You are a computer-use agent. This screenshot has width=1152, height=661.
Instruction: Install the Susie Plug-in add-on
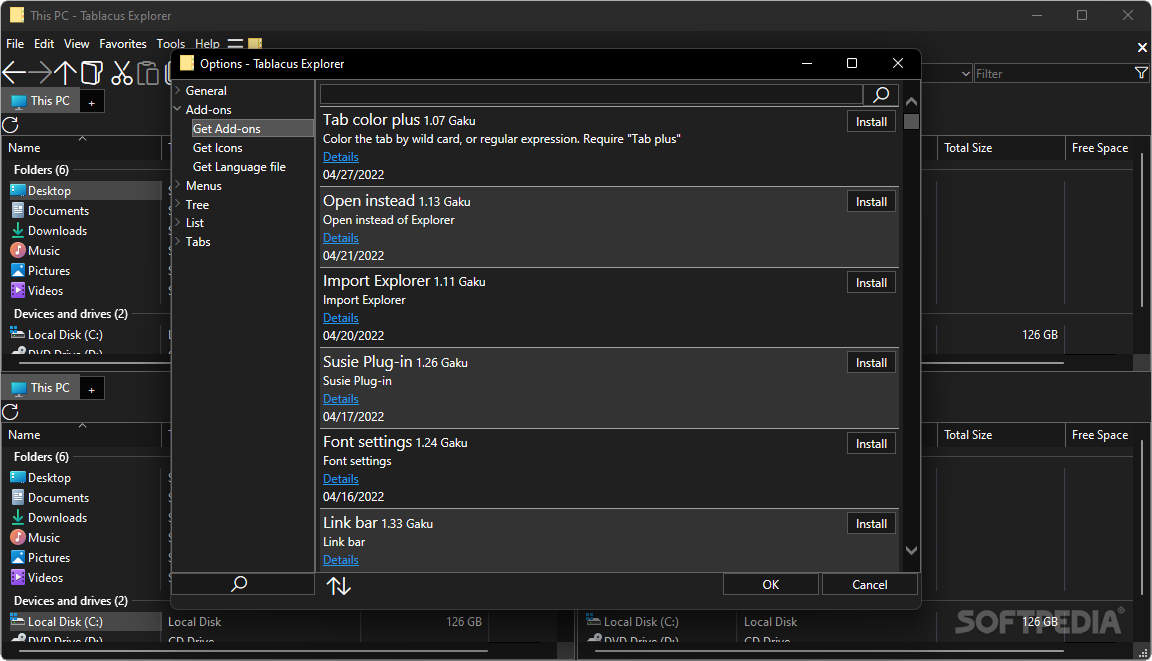pyautogui.click(x=871, y=362)
